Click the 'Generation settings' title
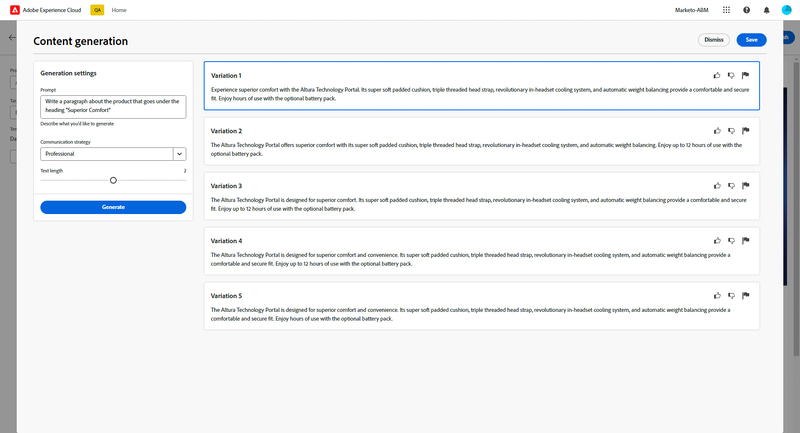 [68, 73]
